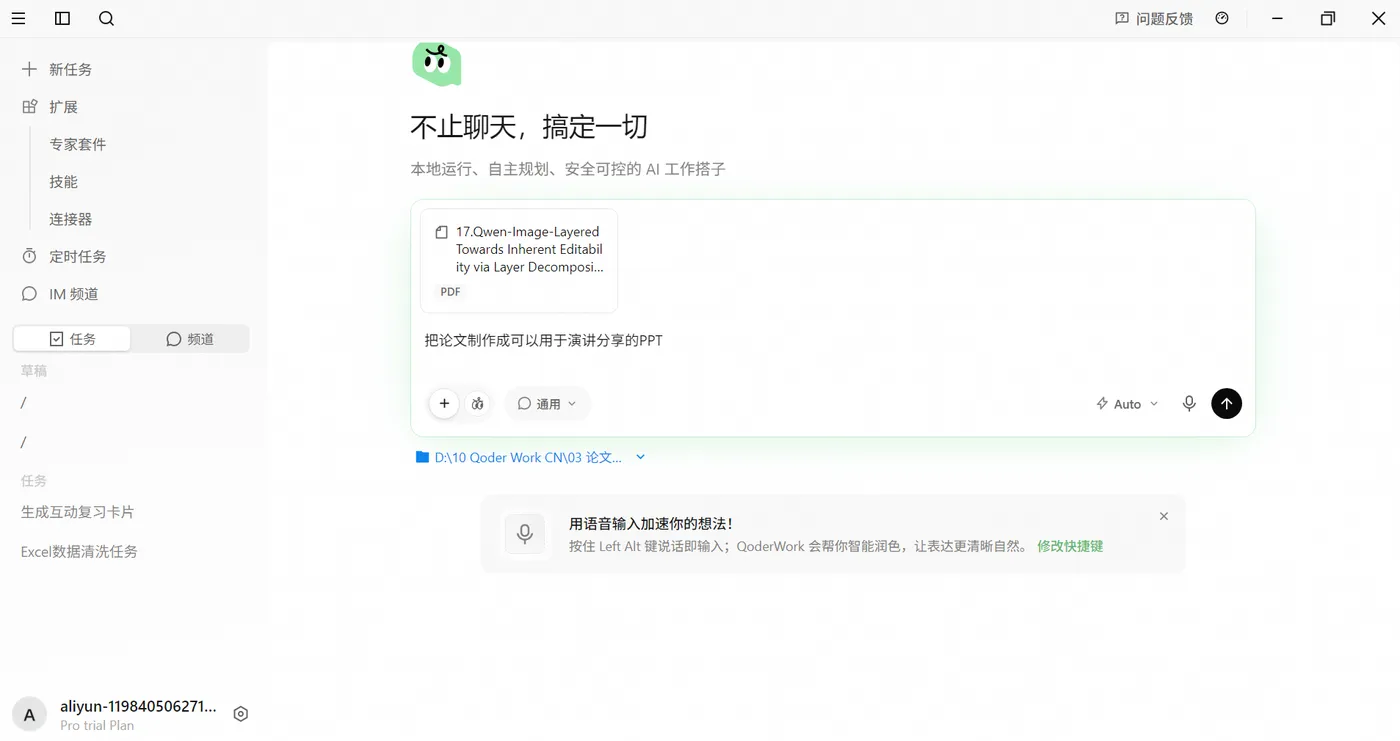Select 连接器 in sidebar
Screen dimensions: 1400x741
[70, 219]
